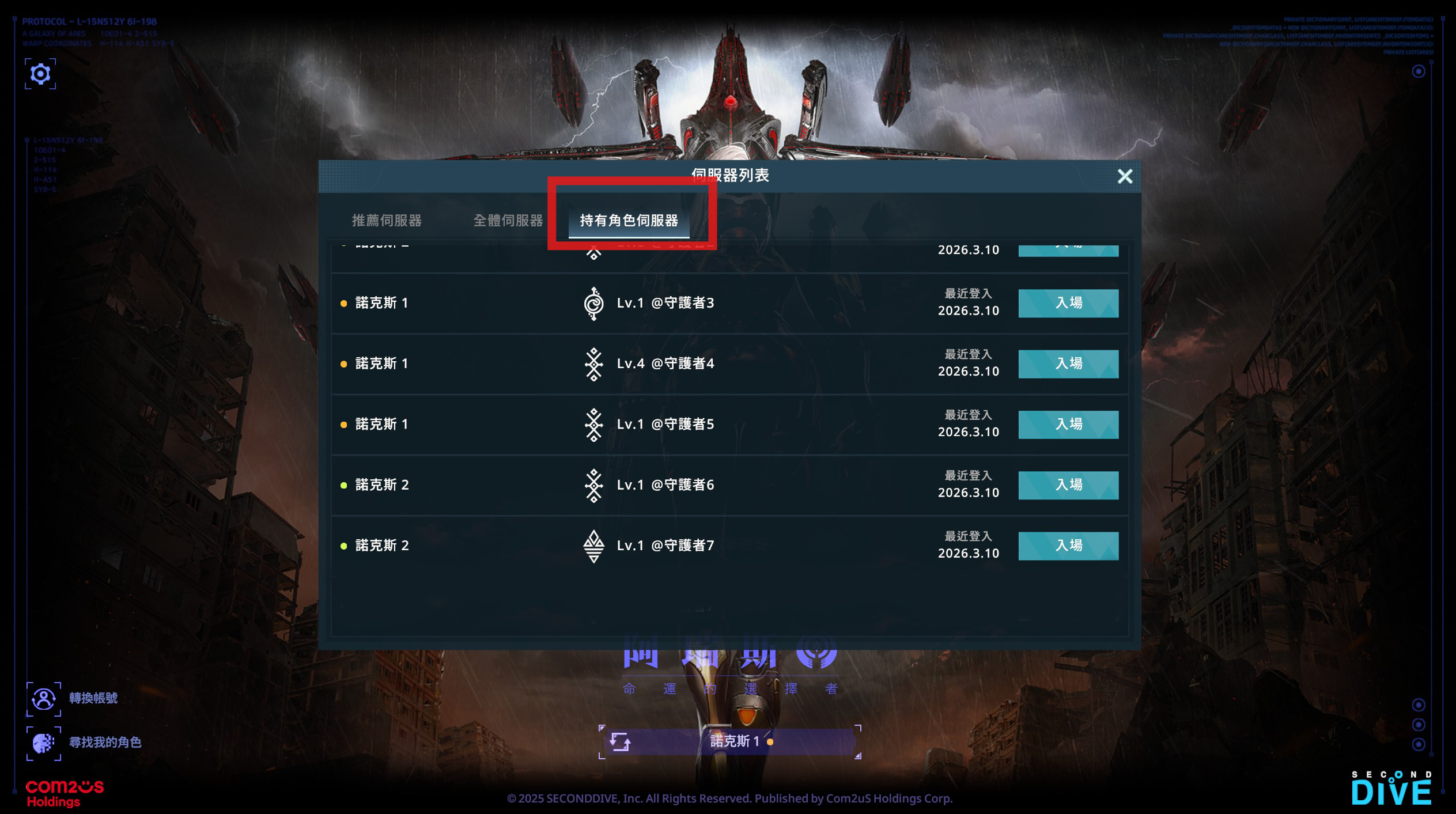This screenshot has height=814, width=1456.
Task: Click the find my character icon
Action: pos(43,743)
